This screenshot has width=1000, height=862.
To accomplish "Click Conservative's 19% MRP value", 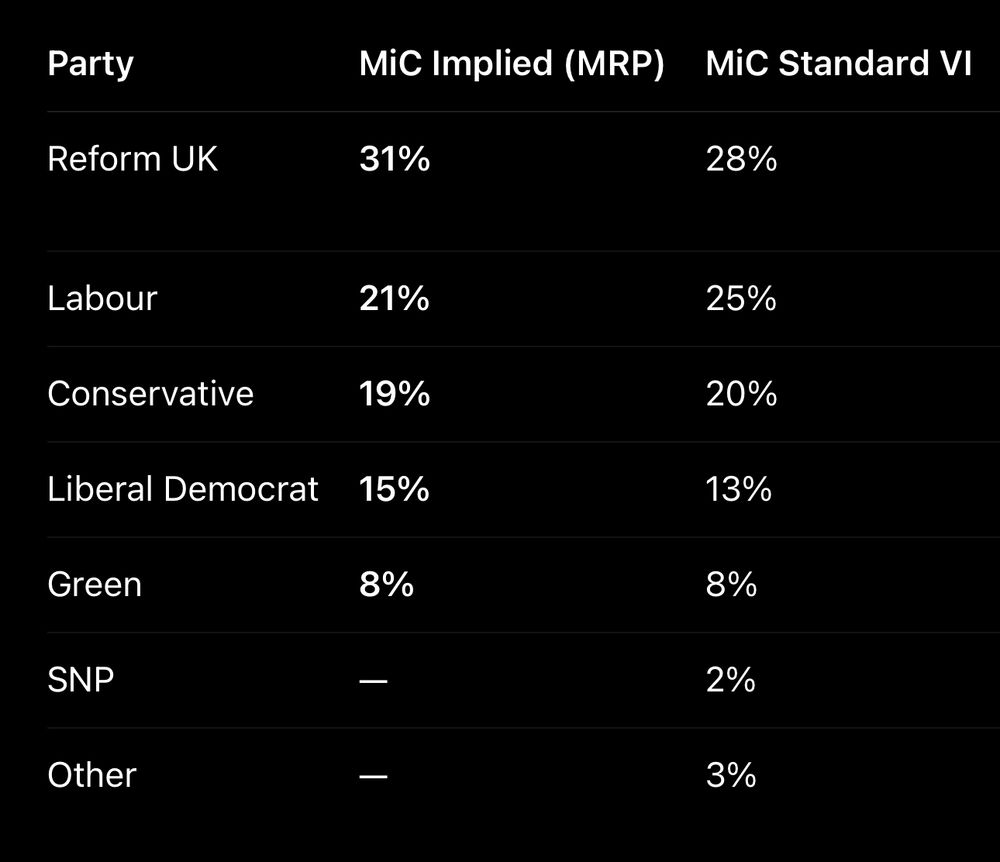I will pyautogui.click(x=394, y=393).
